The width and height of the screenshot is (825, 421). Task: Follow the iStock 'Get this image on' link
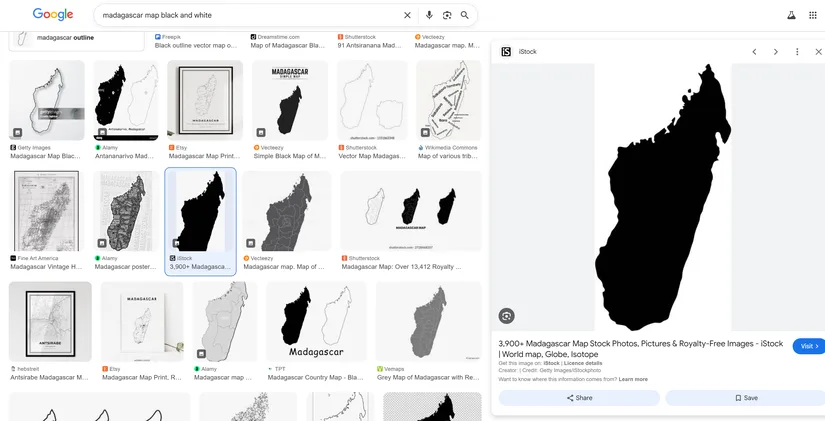[x=551, y=363]
